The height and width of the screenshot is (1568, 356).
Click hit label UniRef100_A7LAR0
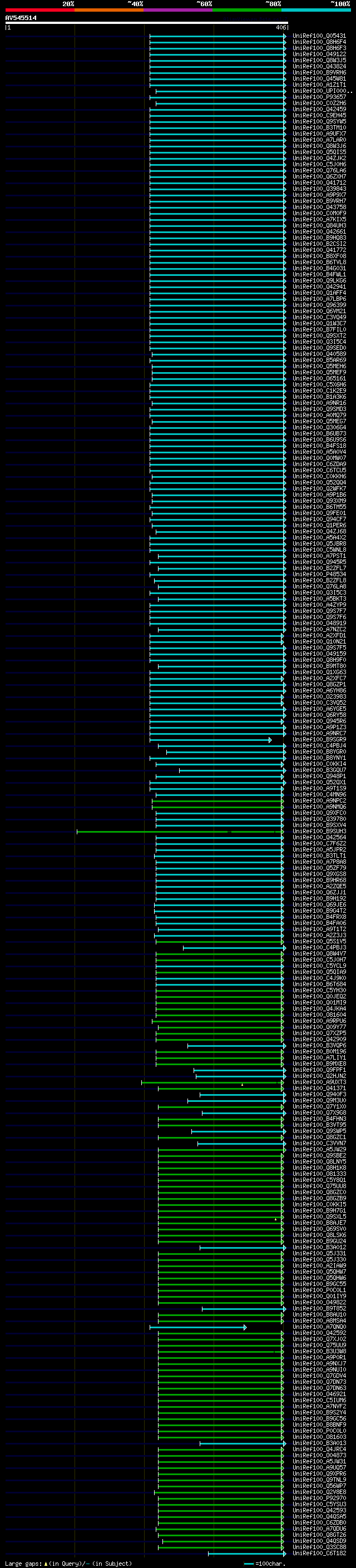[319, 140]
